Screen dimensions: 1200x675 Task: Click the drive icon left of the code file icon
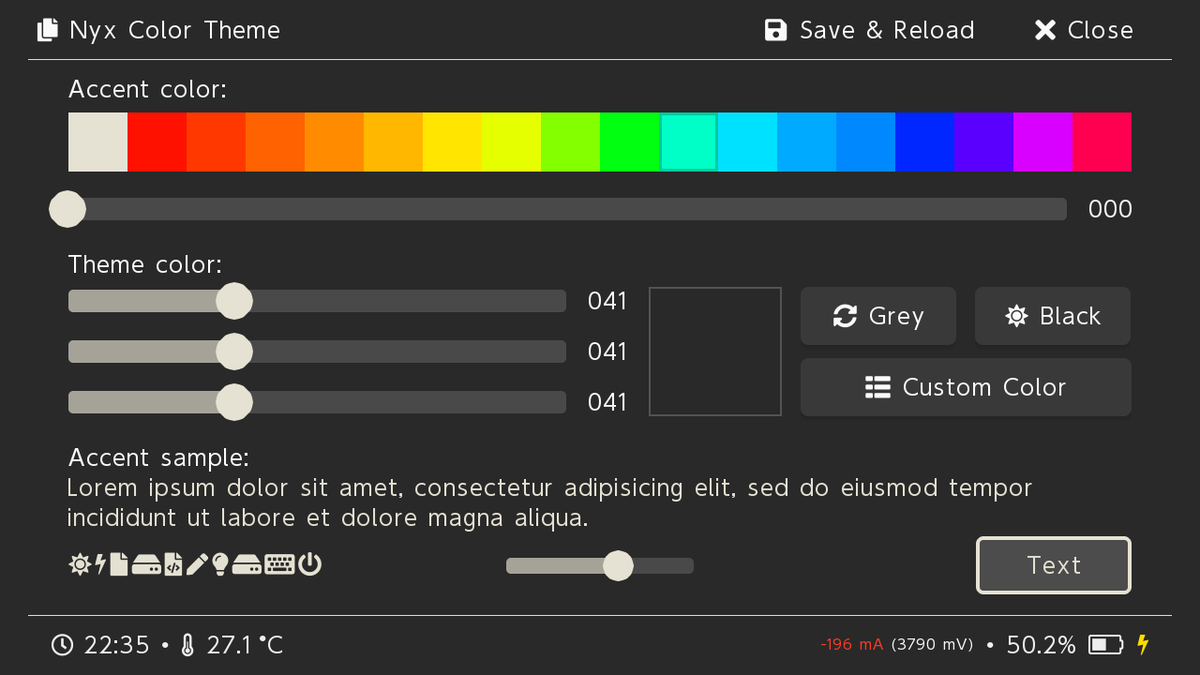click(x=146, y=564)
